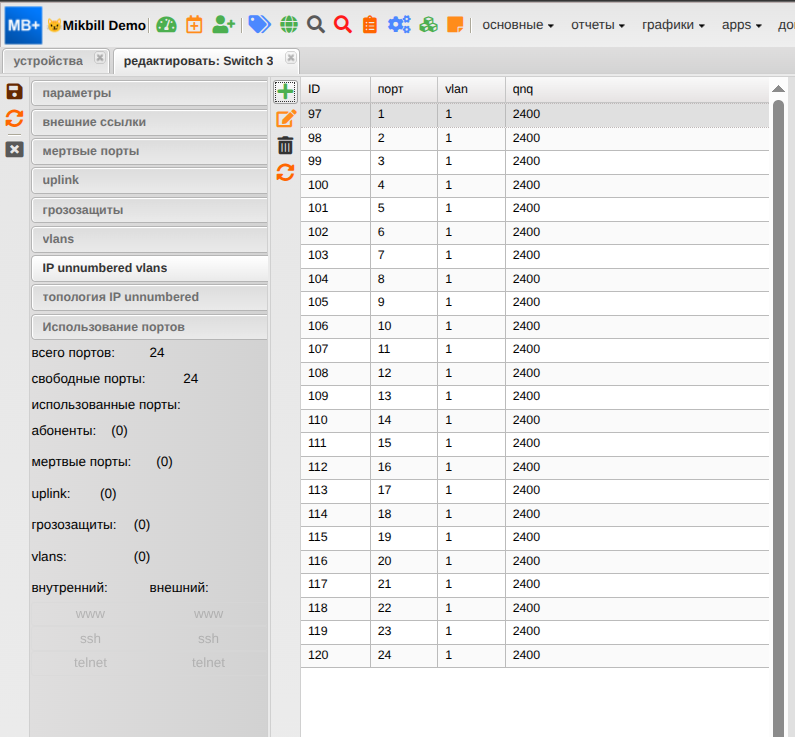Click the scrollbar up arrow
Viewport: 795px width, 737px height.
click(778, 89)
